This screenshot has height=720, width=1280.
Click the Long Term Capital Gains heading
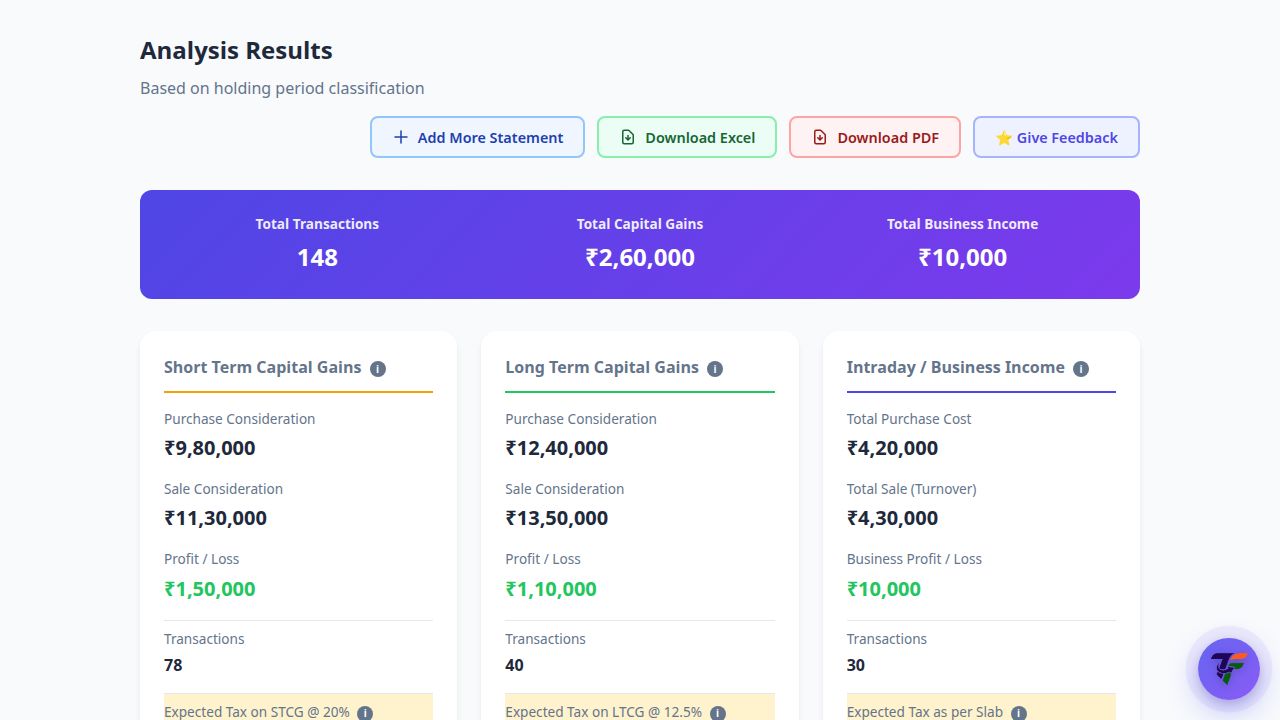[x=602, y=367]
